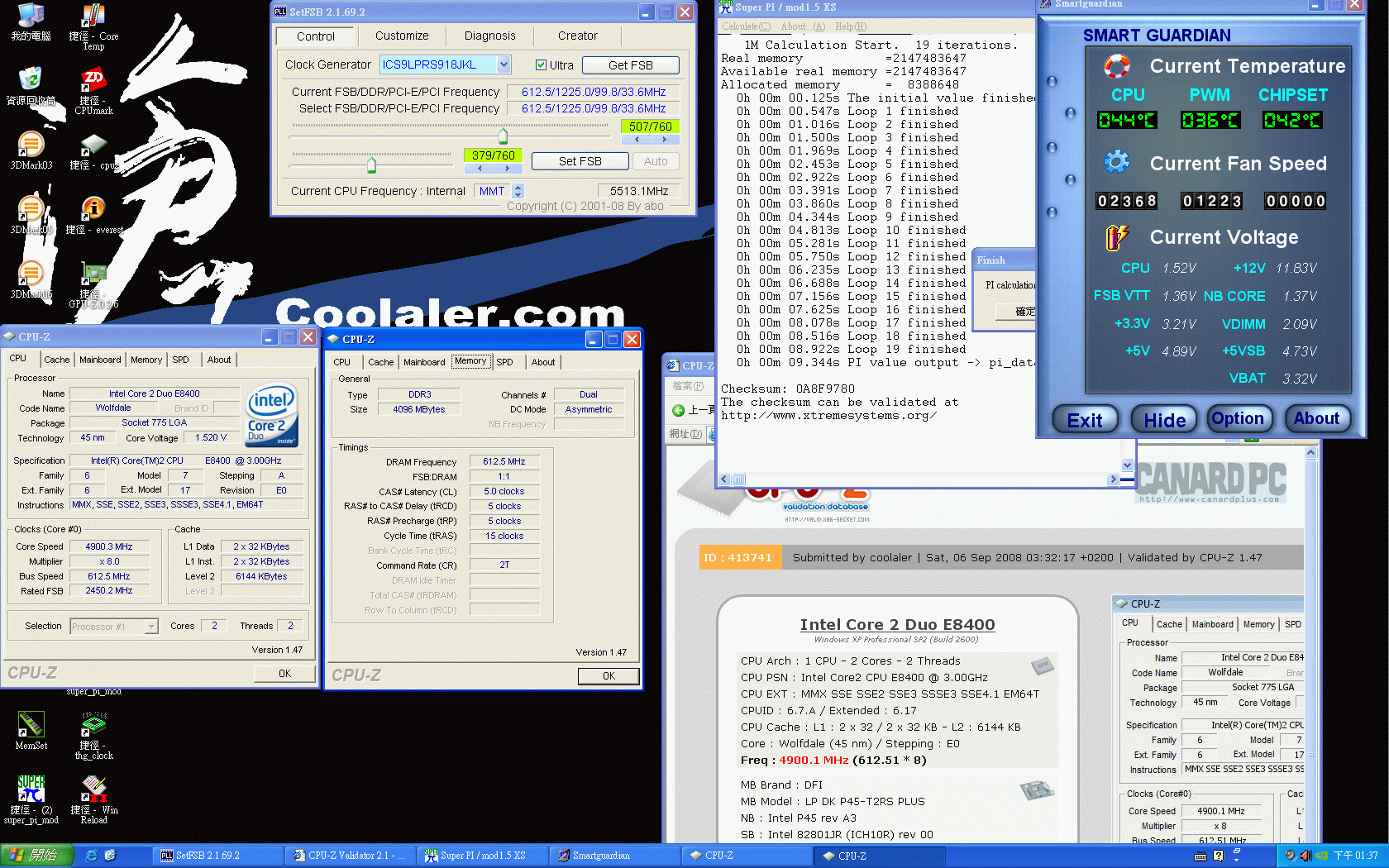Open the Calculate menu in Super PI
The image size is (1389, 868).
click(x=746, y=26)
